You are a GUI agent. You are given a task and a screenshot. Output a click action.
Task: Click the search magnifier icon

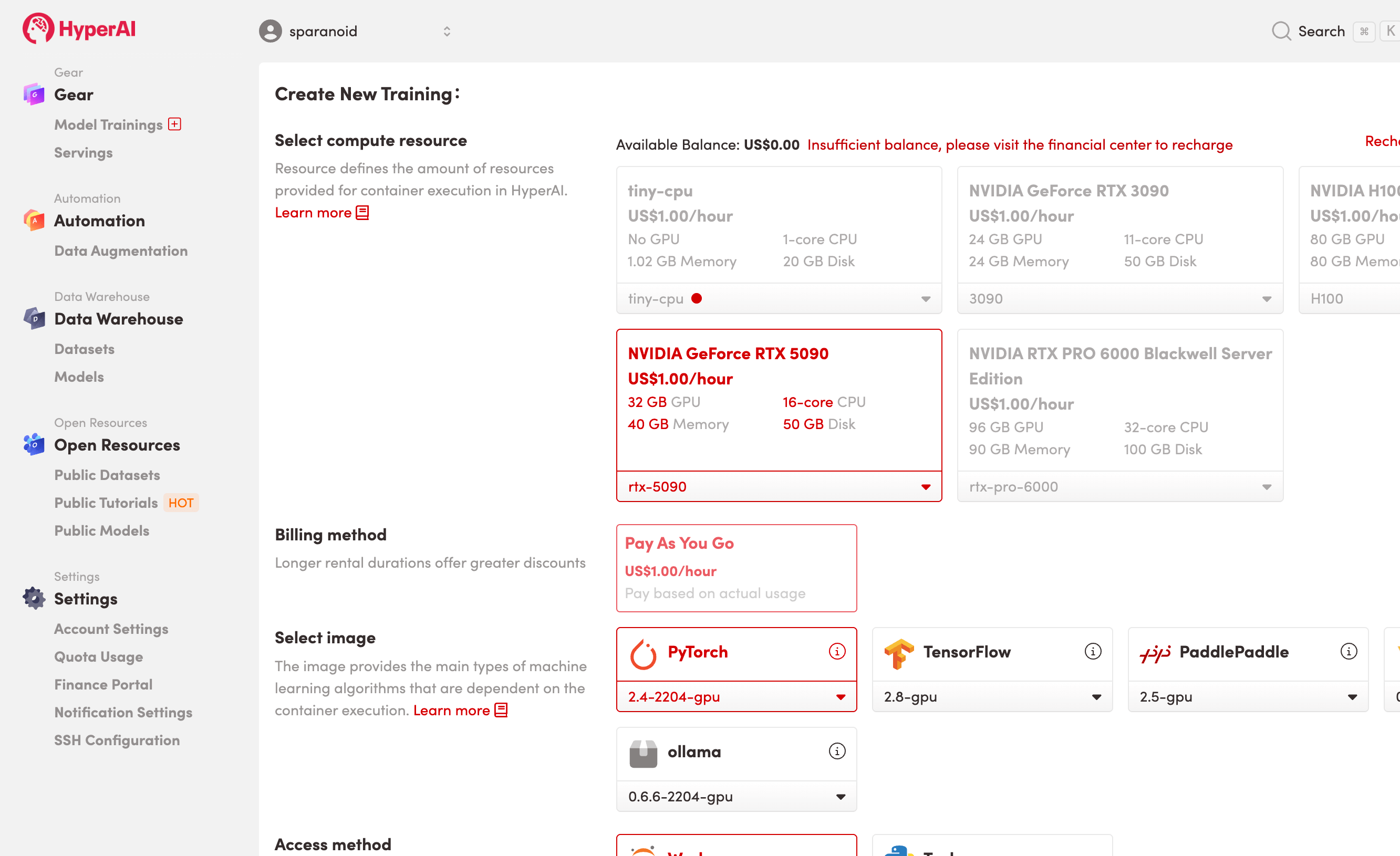tap(1281, 31)
